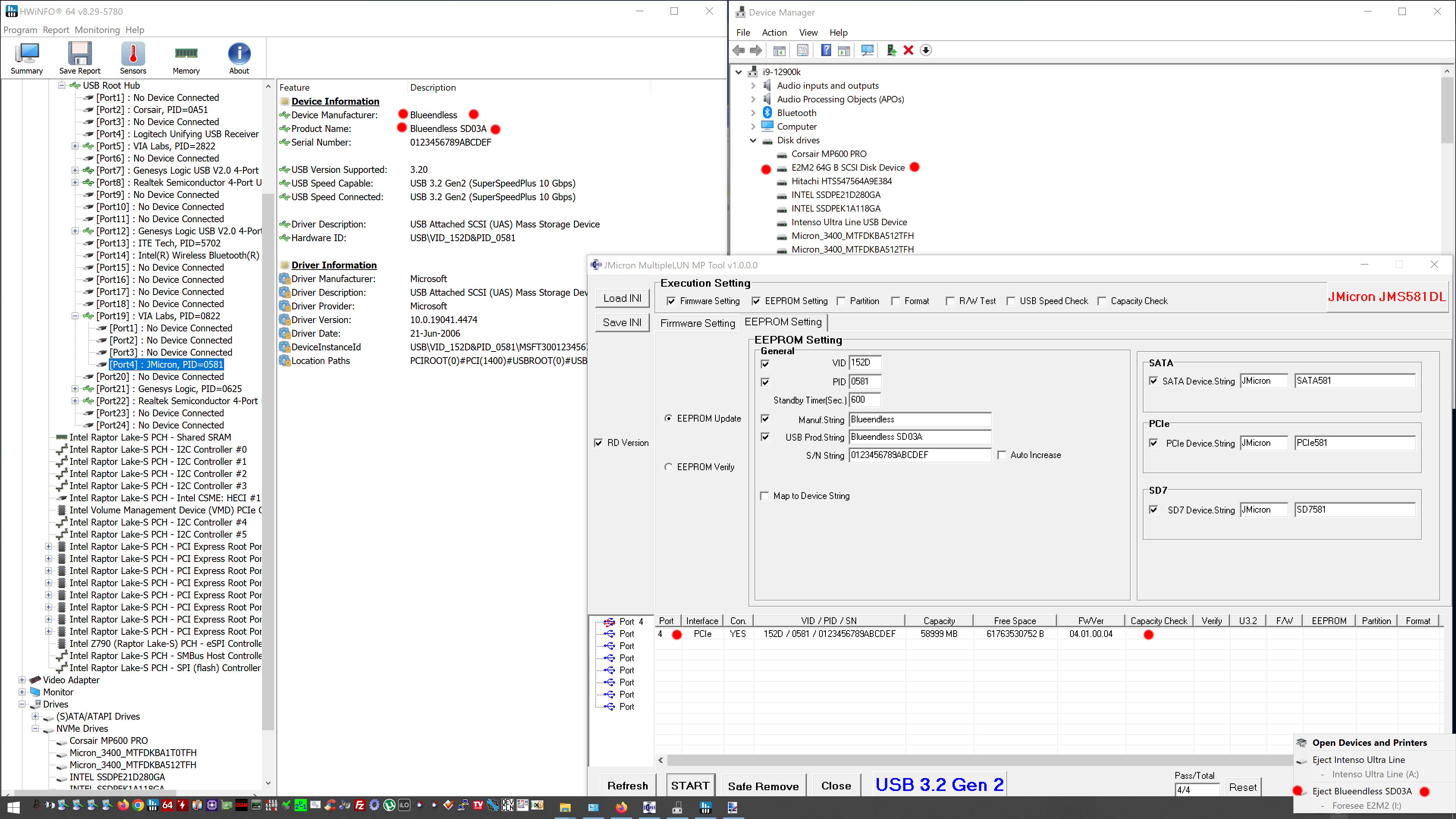1456x819 pixels.
Task: Expand the (S)ATA/ATAPI Drives node
Action: click(x=35, y=716)
